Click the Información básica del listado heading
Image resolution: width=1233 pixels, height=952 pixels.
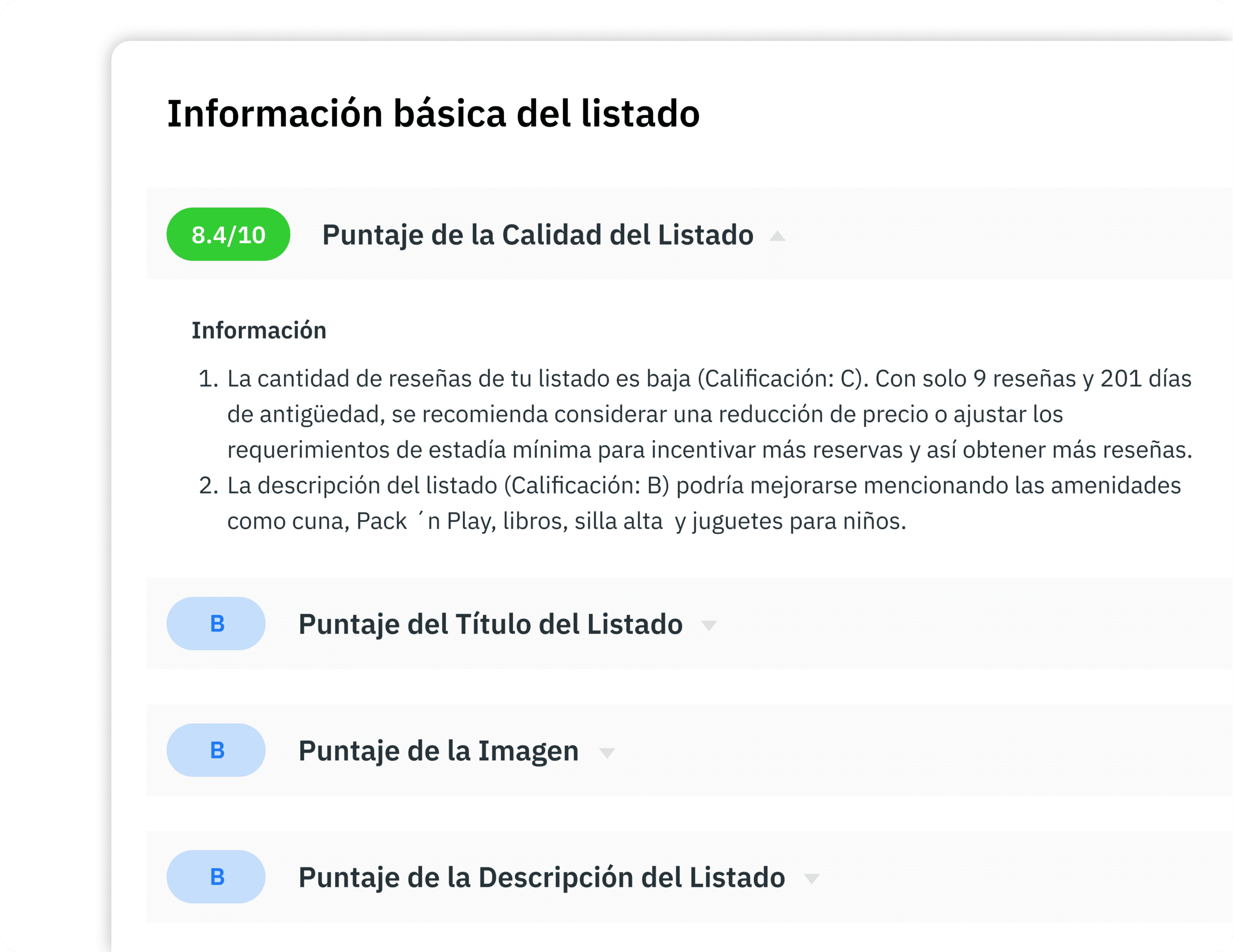[x=433, y=114]
